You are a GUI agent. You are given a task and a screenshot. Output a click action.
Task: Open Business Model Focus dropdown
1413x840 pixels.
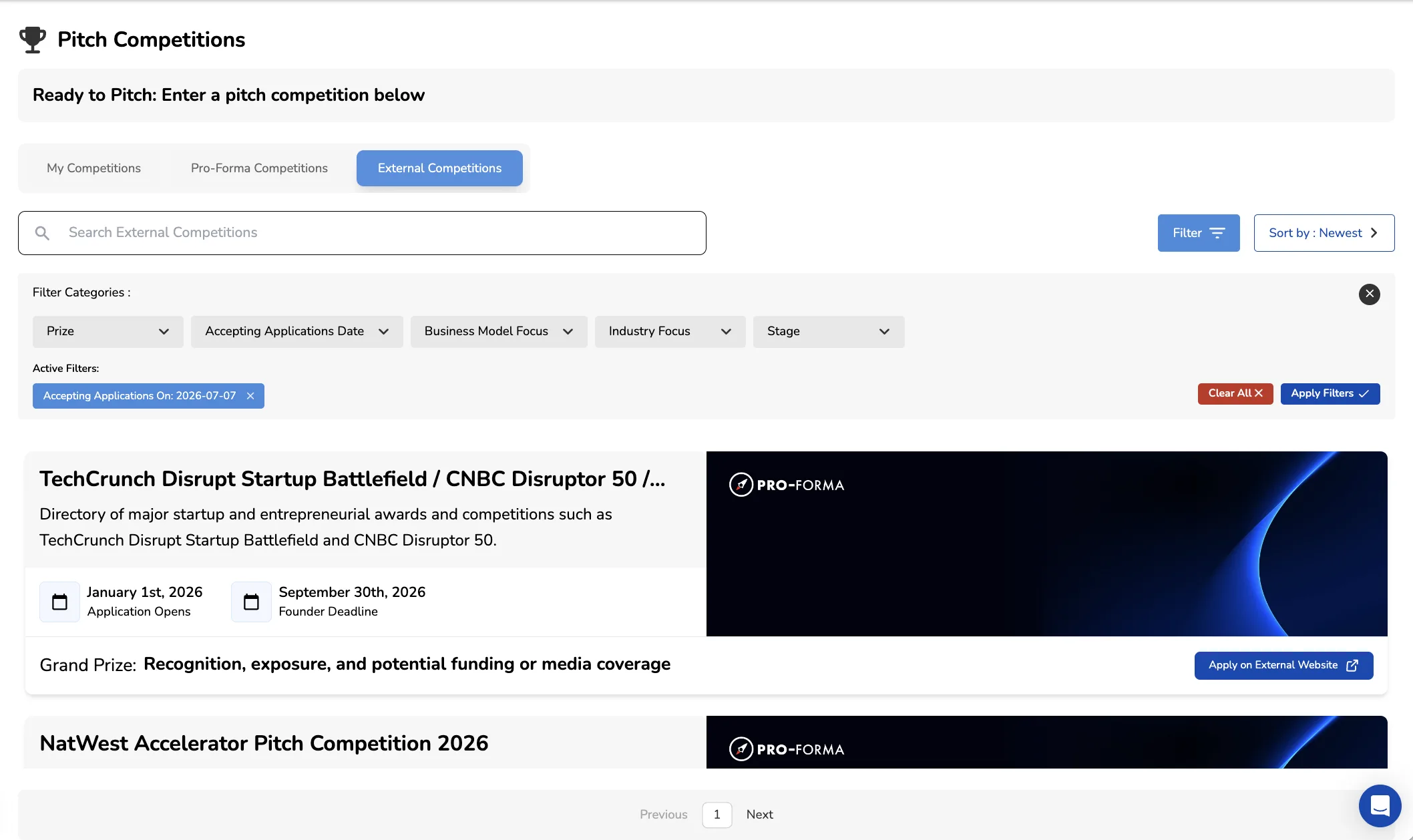(x=498, y=331)
